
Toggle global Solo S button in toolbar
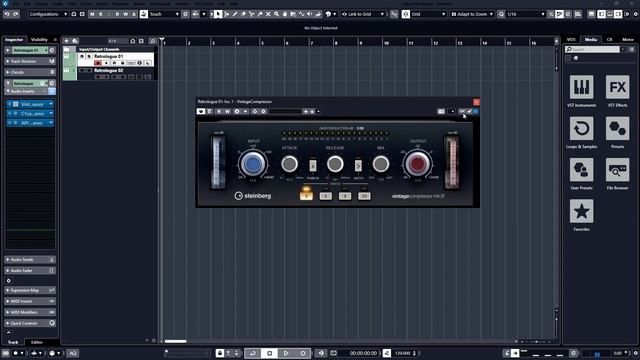click(100, 14)
